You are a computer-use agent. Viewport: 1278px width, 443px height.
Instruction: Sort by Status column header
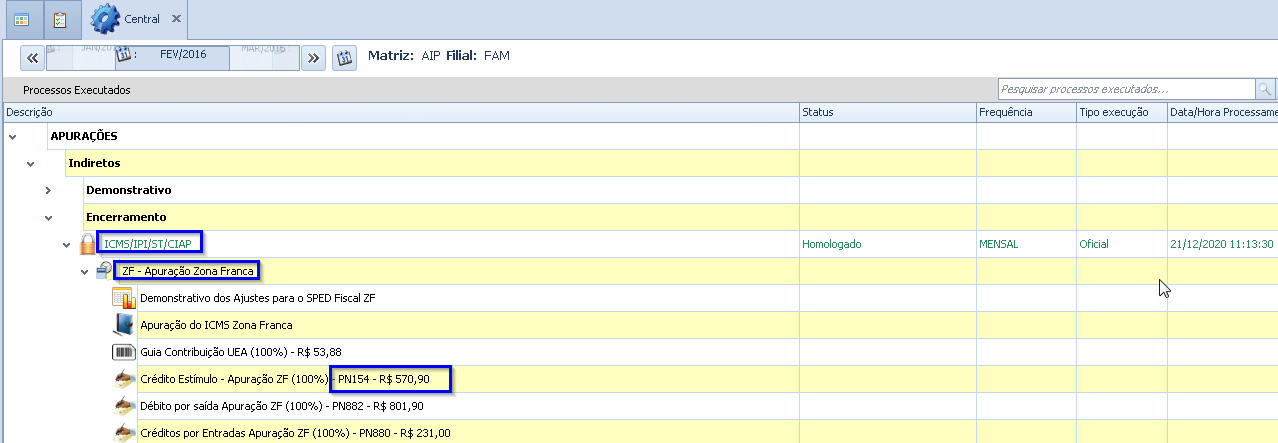(887, 112)
